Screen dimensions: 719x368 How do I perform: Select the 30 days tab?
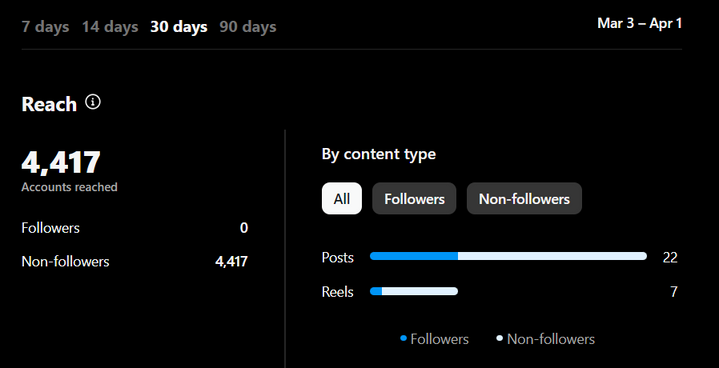coord(179,27)
